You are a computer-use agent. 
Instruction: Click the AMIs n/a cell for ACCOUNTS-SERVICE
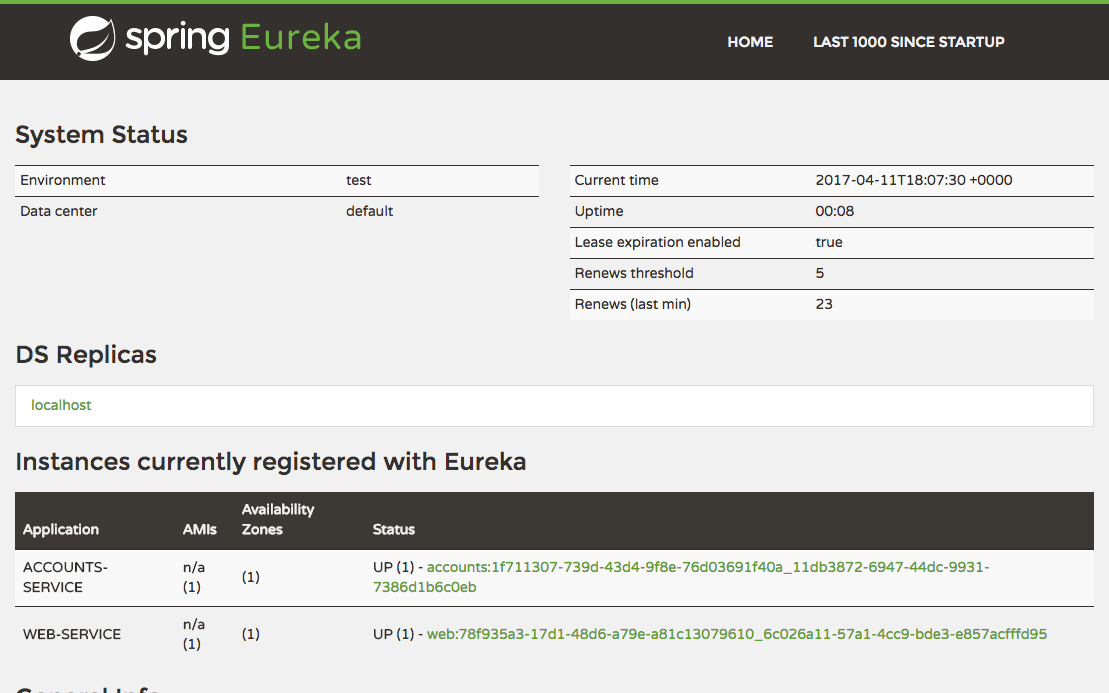point(194,577)
